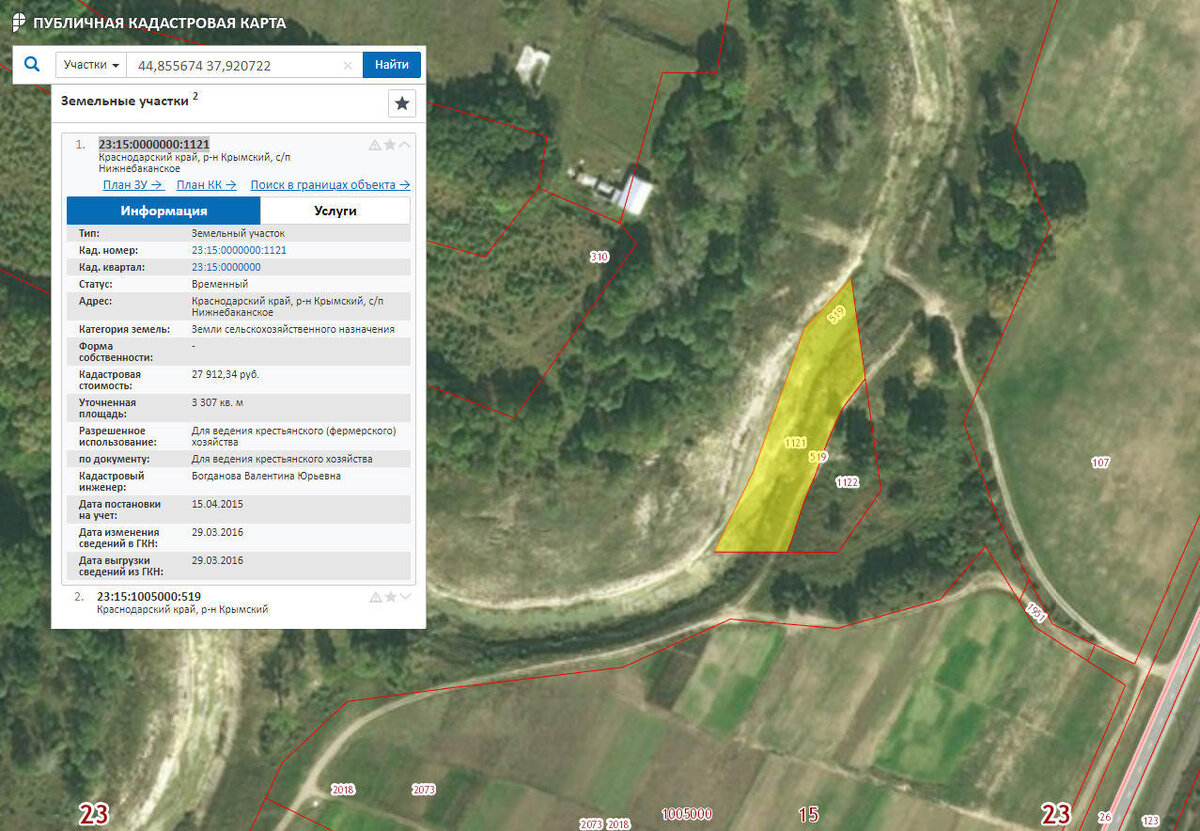The width and height of the screenshot is (1200, 831).
Task: Click the parcel label 310 on the map
Action: tap(599, 257)
